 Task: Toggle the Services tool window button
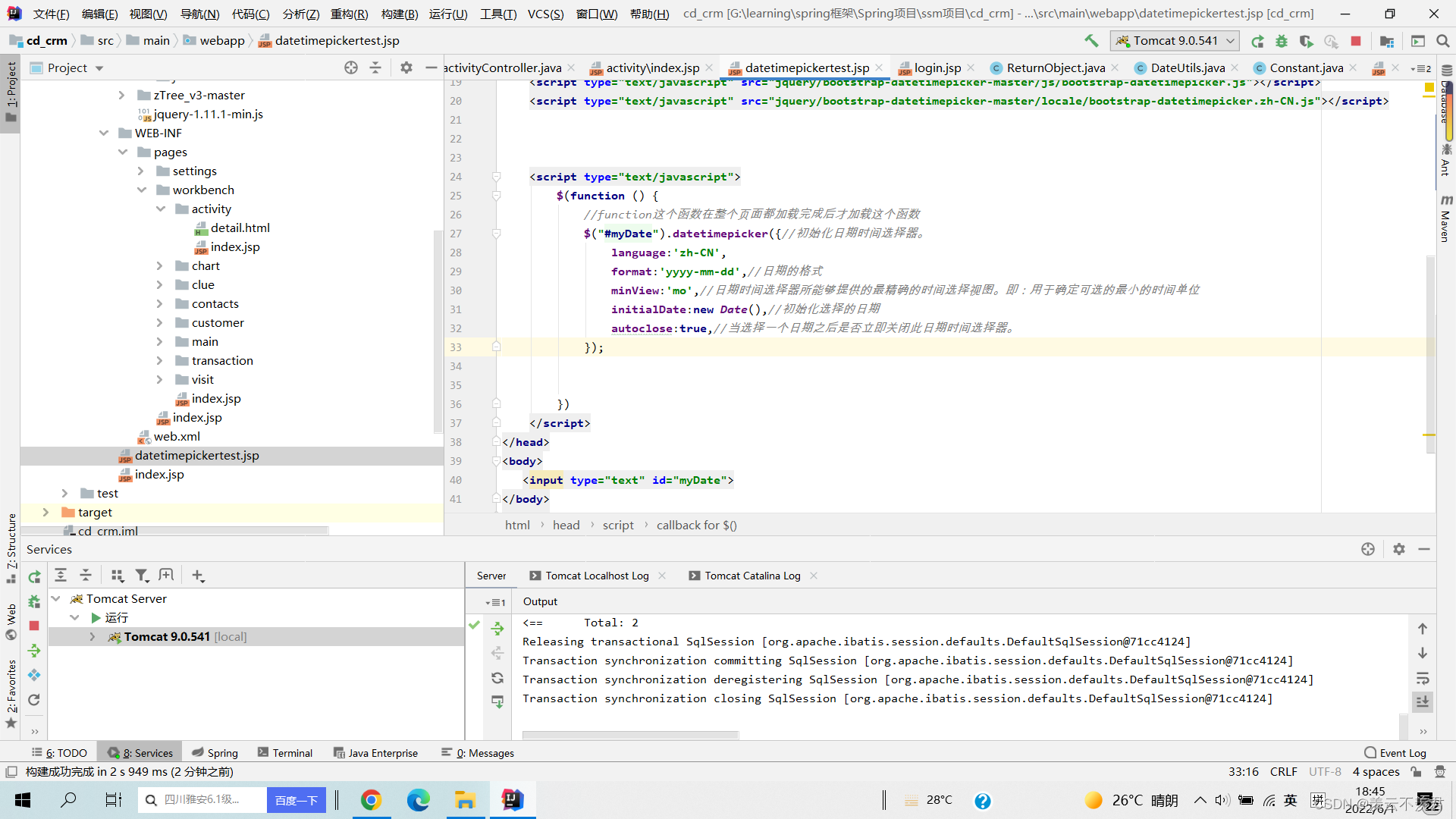click(140, 753)
